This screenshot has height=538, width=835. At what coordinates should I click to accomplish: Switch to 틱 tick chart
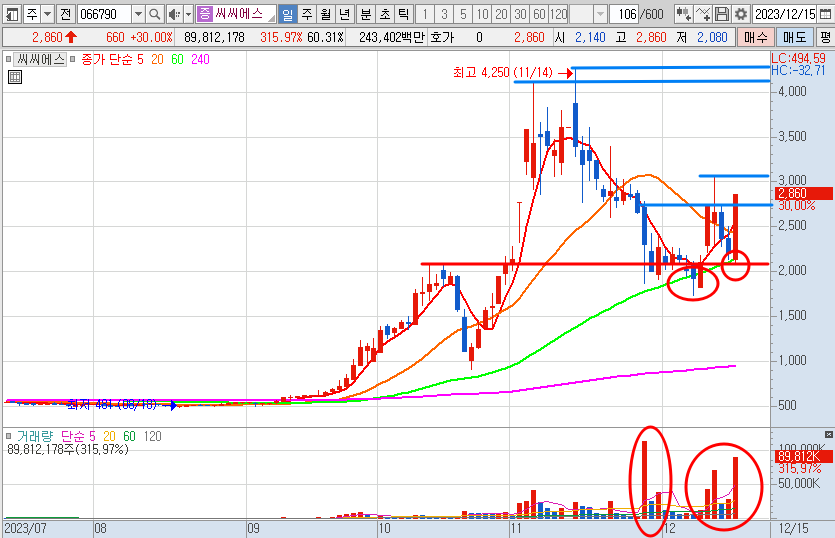click(404, 14)
